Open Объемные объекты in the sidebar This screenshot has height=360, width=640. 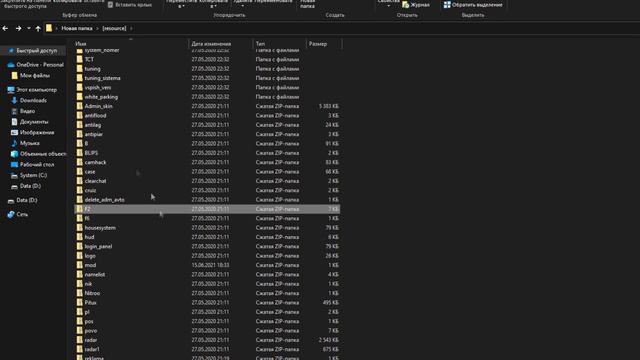(x=38, y=154)
